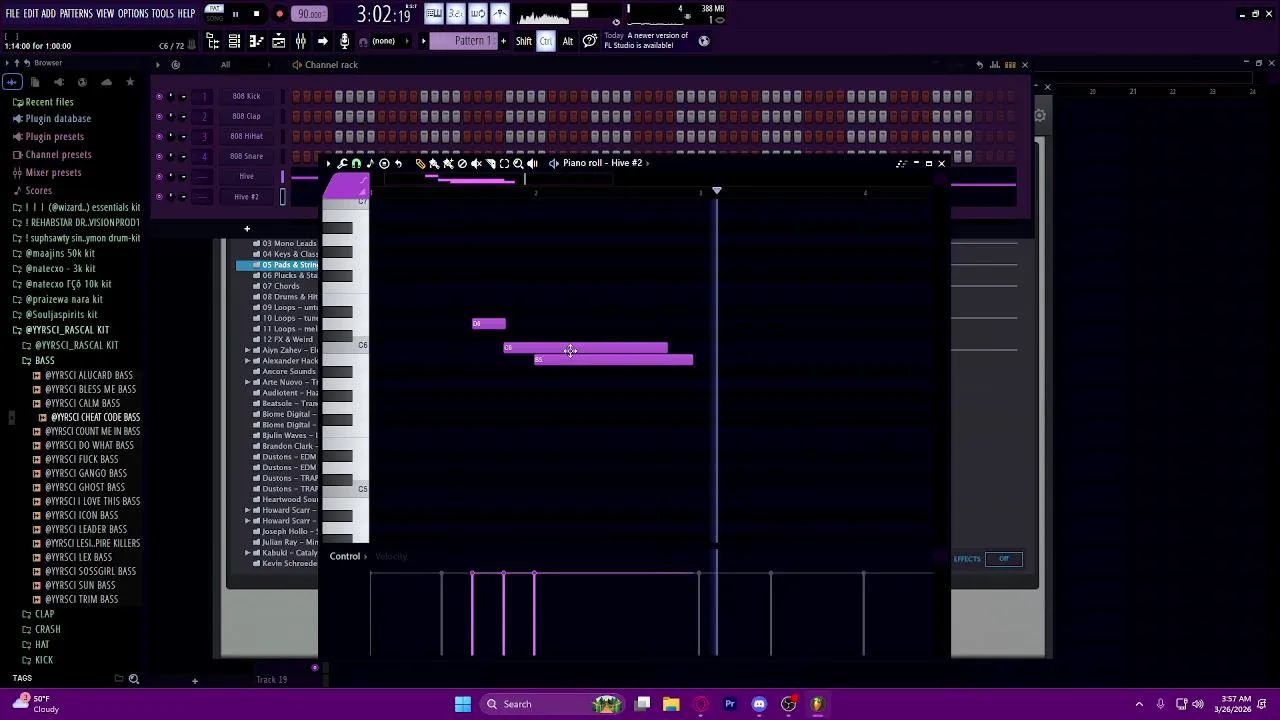Click the red record button
The height and width of the screenshot is (720, 1280).
[279, 14]
